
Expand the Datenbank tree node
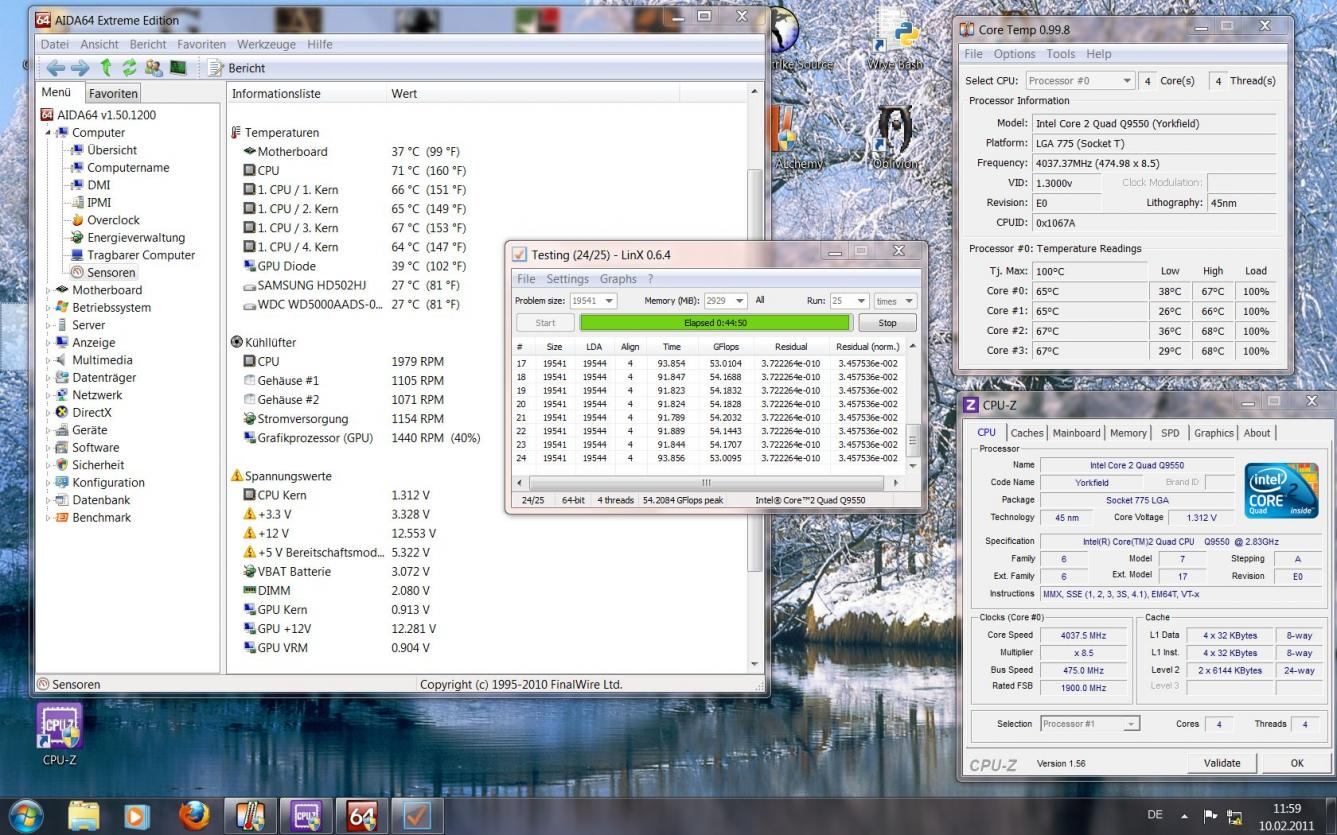coord(48,500)
